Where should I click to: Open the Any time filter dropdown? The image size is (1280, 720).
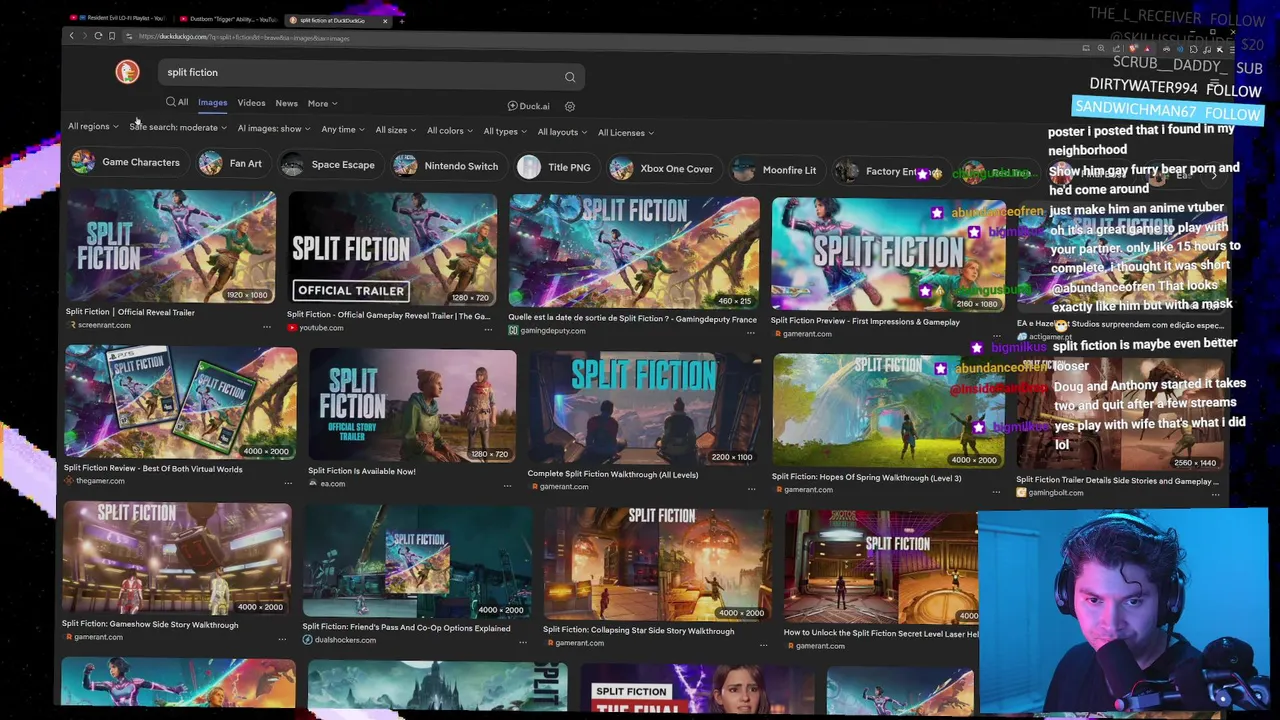pos(343,130)
